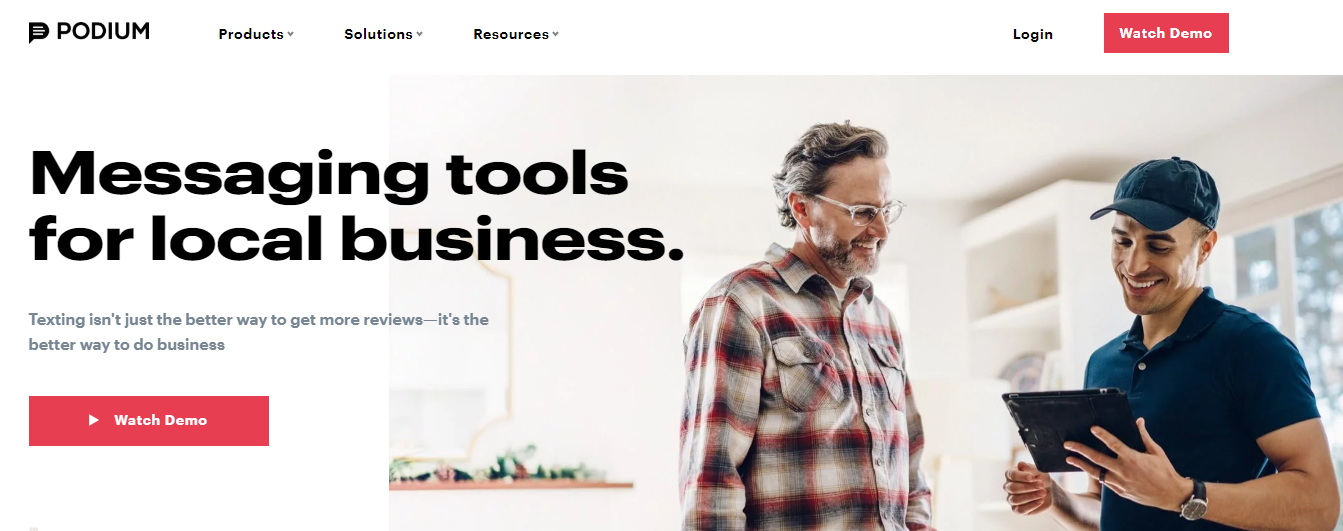Image resolution: width=1343 pixels, height=531 pixels.
Task: Click the 'Texting isn't just the better way' subtitle
Action: (x=259, y=332)
